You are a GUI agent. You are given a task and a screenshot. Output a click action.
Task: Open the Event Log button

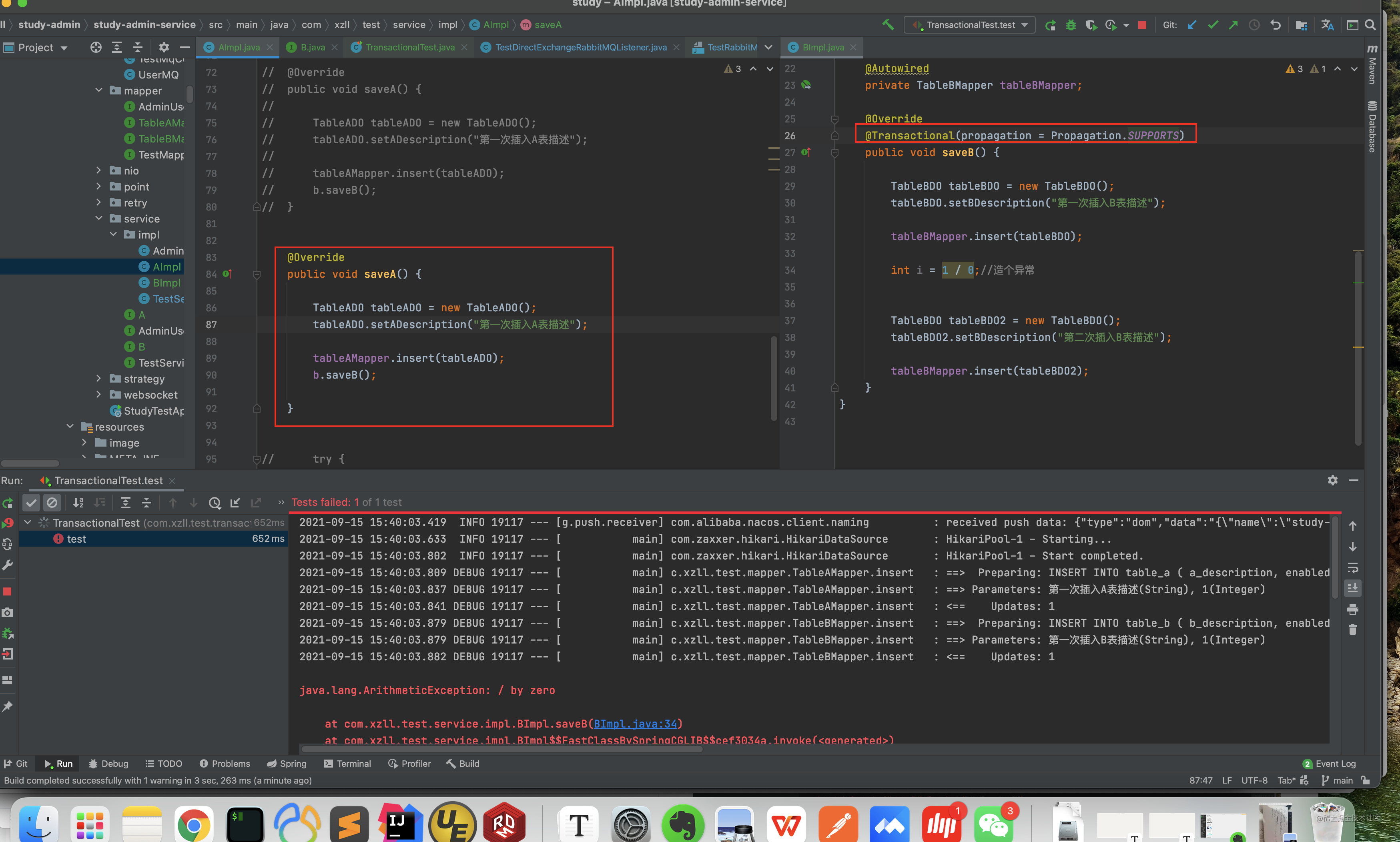[1329, 764]
